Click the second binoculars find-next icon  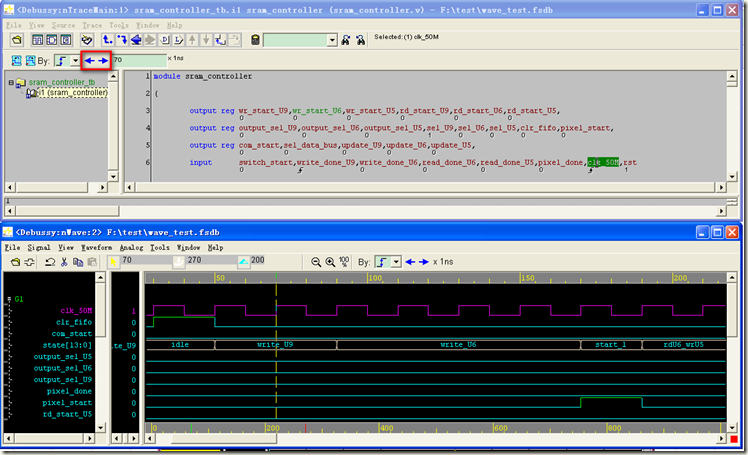pos(361,40)
